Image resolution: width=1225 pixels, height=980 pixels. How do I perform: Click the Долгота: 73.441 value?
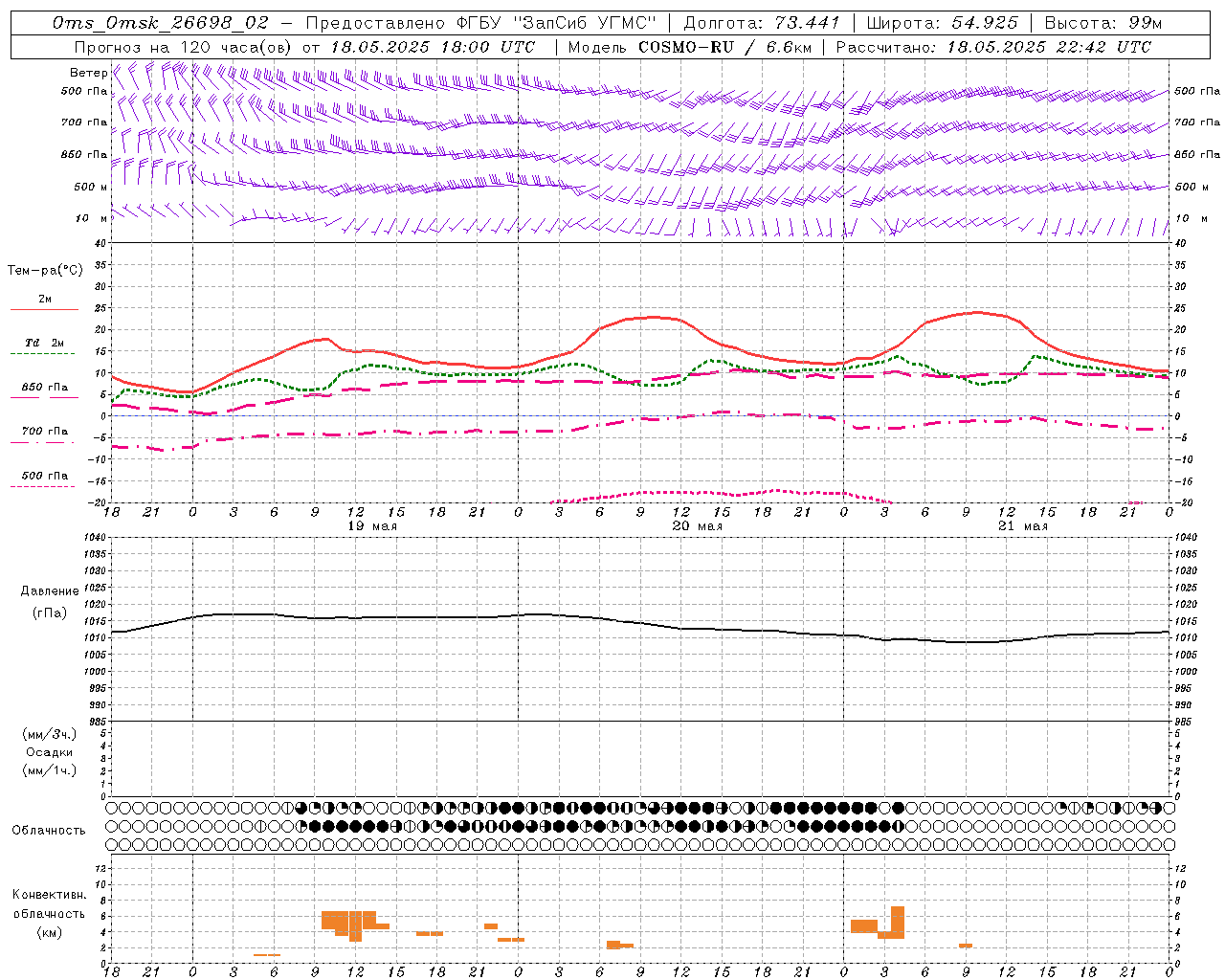coord(761,23)
